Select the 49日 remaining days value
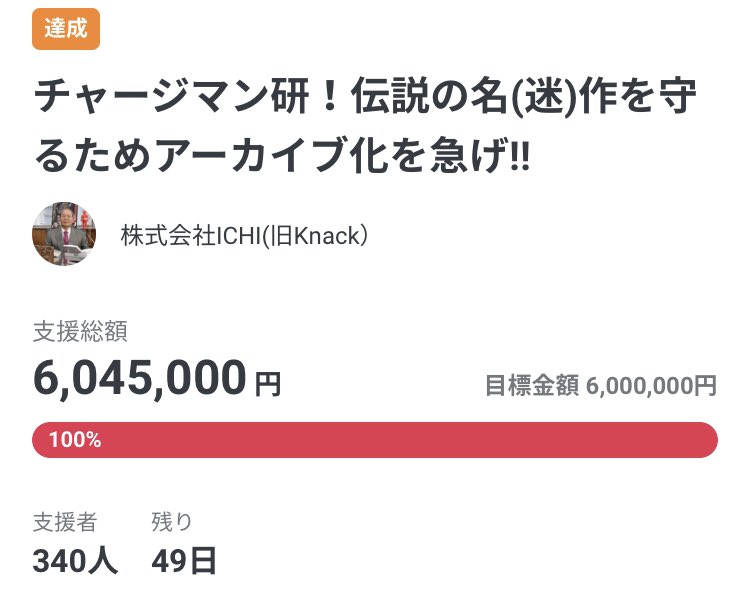750x610 pixels. tap(184, 561)
